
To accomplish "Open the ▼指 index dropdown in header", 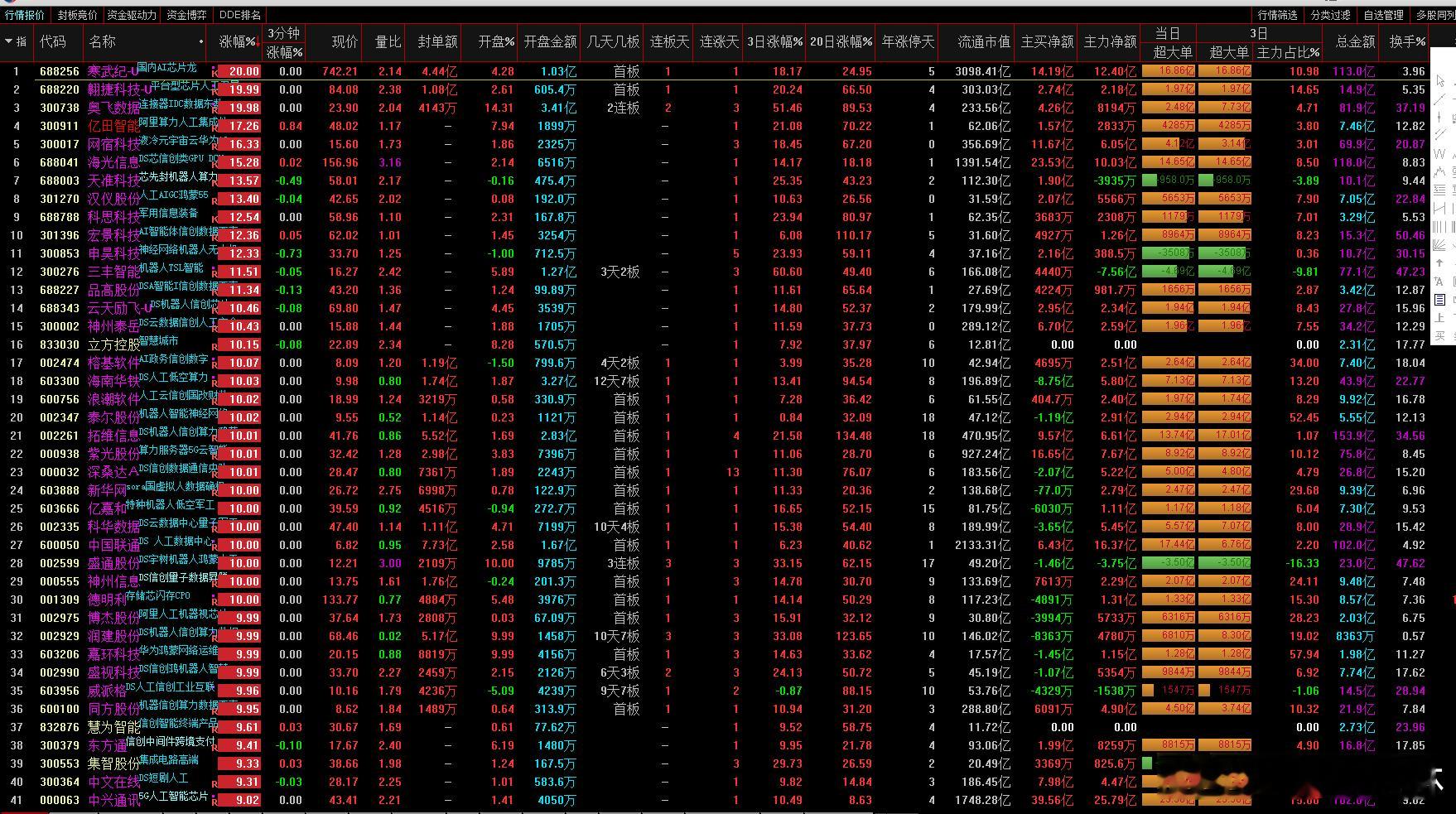I will point(15,41).
